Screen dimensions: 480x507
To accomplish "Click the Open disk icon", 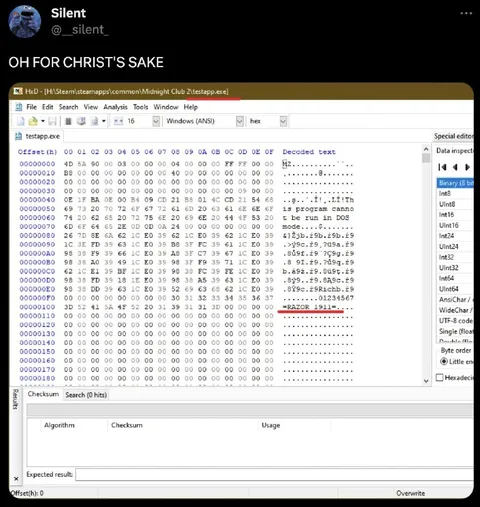I will pos(81,121).
